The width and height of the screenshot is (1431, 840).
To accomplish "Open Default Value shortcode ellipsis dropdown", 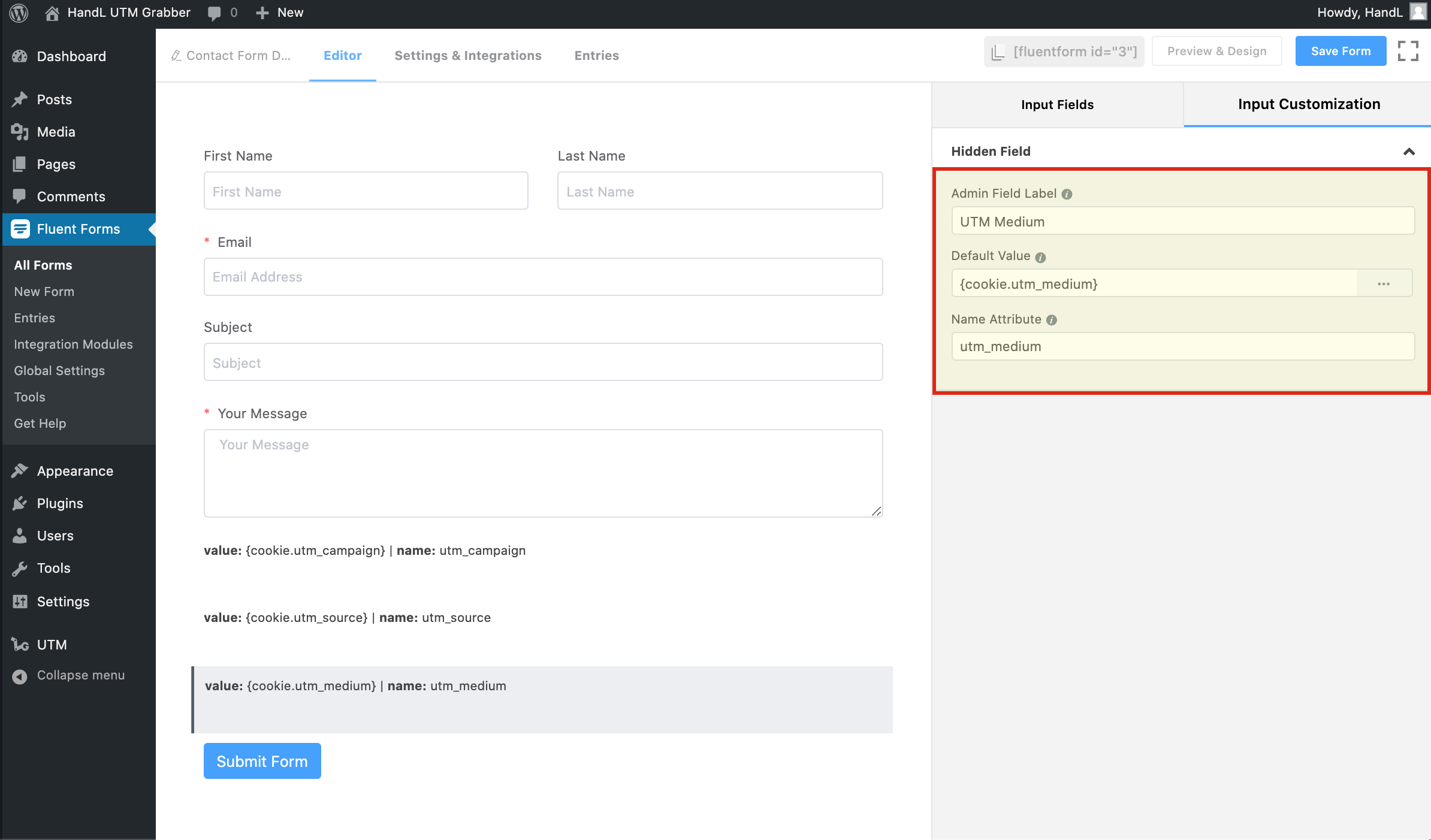I will (x=1384, y=284).
